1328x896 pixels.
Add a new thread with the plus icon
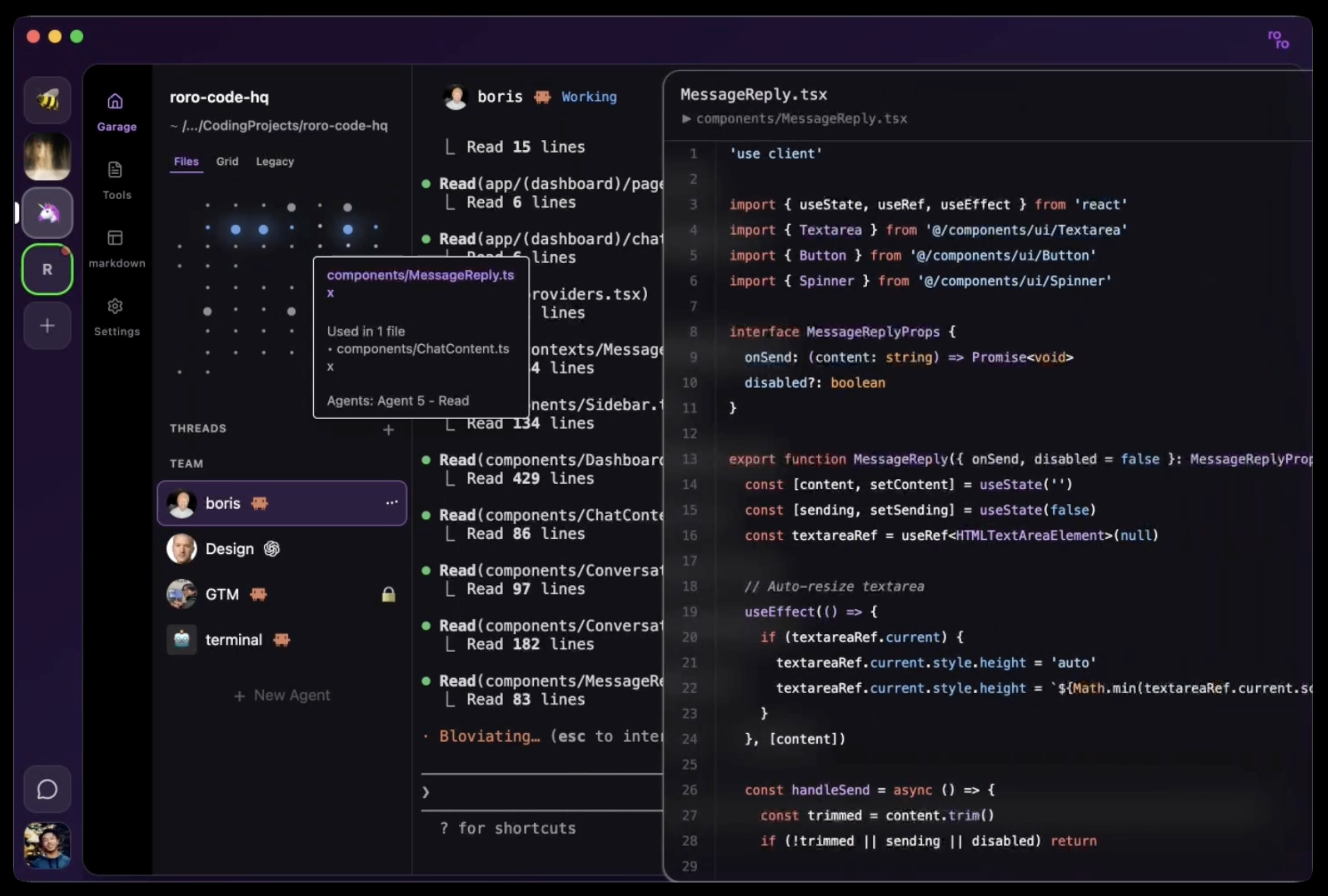(389, 430)
